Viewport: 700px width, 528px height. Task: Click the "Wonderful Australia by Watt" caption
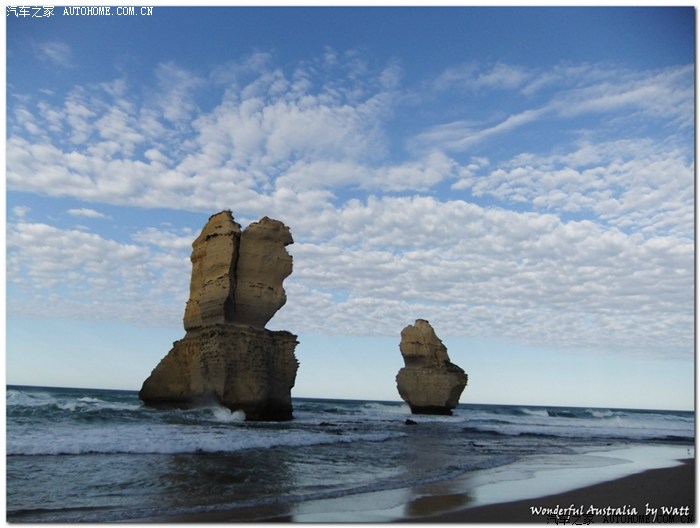(610, 510)
